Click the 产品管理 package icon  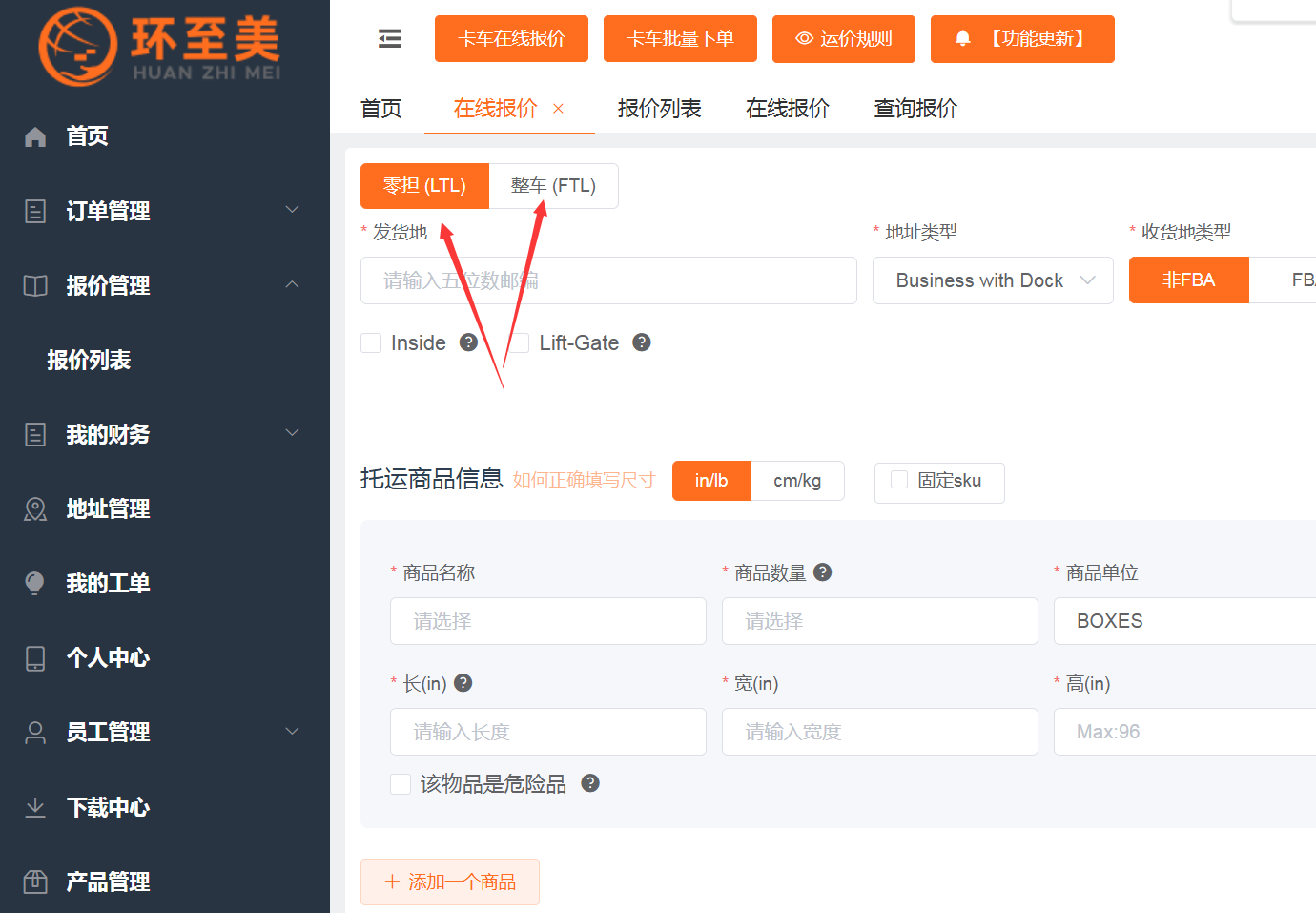(35, 882)
